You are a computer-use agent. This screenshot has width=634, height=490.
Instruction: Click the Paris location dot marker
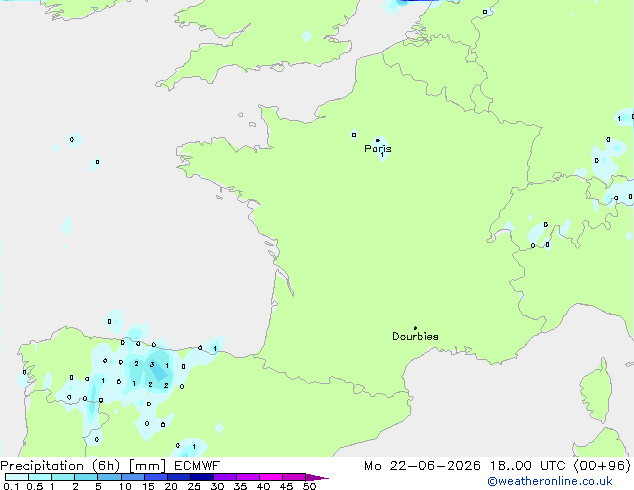[378, 140]
